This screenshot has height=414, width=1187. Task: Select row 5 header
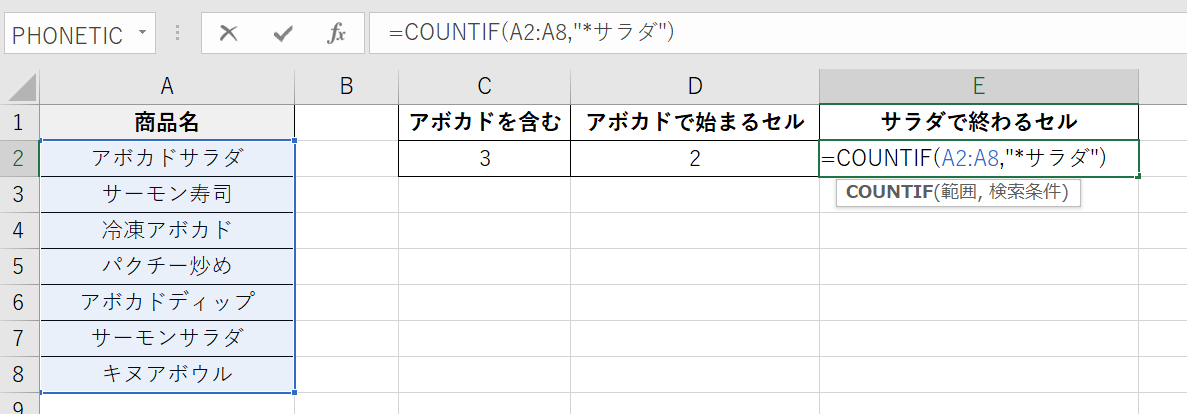(x=20, y=266)
